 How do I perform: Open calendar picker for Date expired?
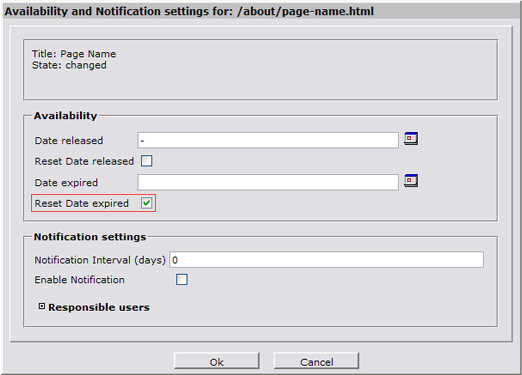411,180
